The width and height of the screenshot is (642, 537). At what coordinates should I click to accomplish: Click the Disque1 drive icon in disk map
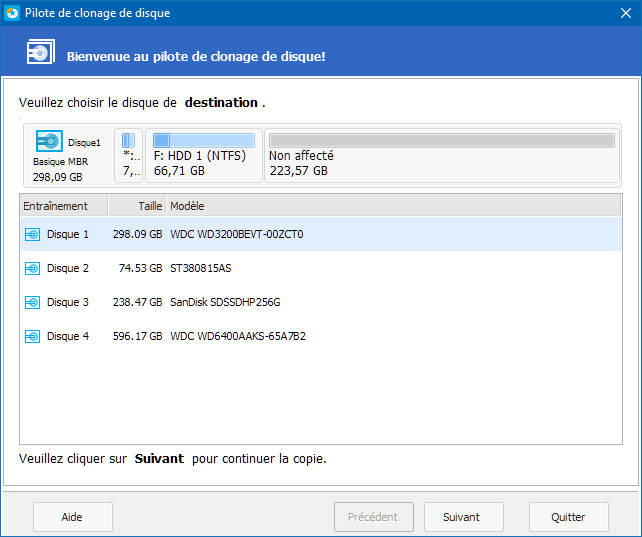[x=49, y=141]
